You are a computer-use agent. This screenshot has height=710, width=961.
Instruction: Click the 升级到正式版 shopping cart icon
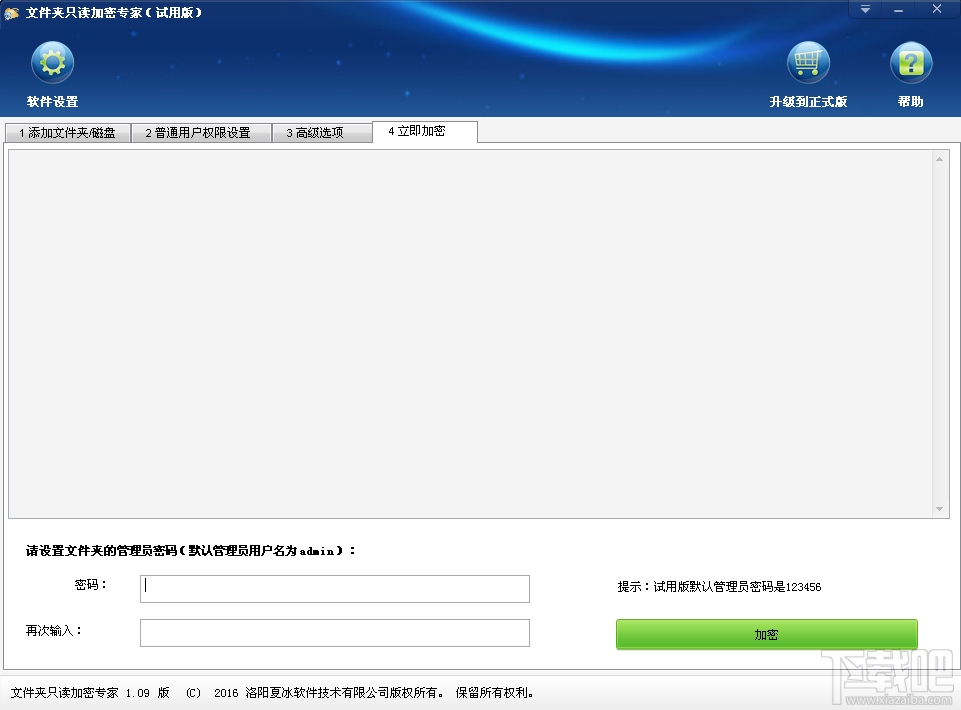pos(809,62)
